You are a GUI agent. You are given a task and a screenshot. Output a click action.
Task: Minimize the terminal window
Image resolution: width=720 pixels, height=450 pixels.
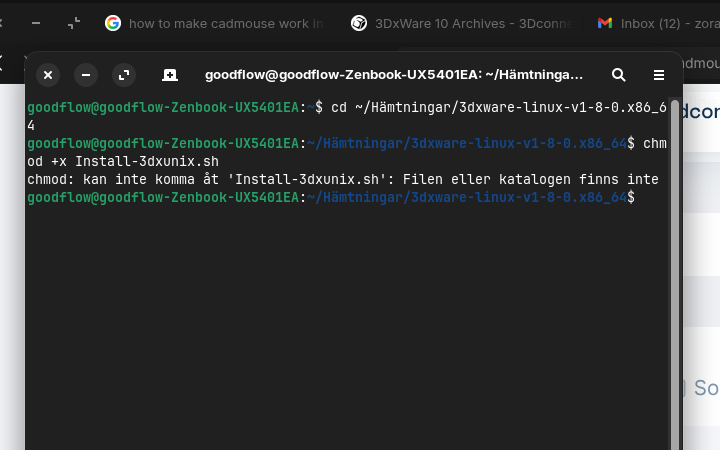pyautogui.click(x=86, y=75)
